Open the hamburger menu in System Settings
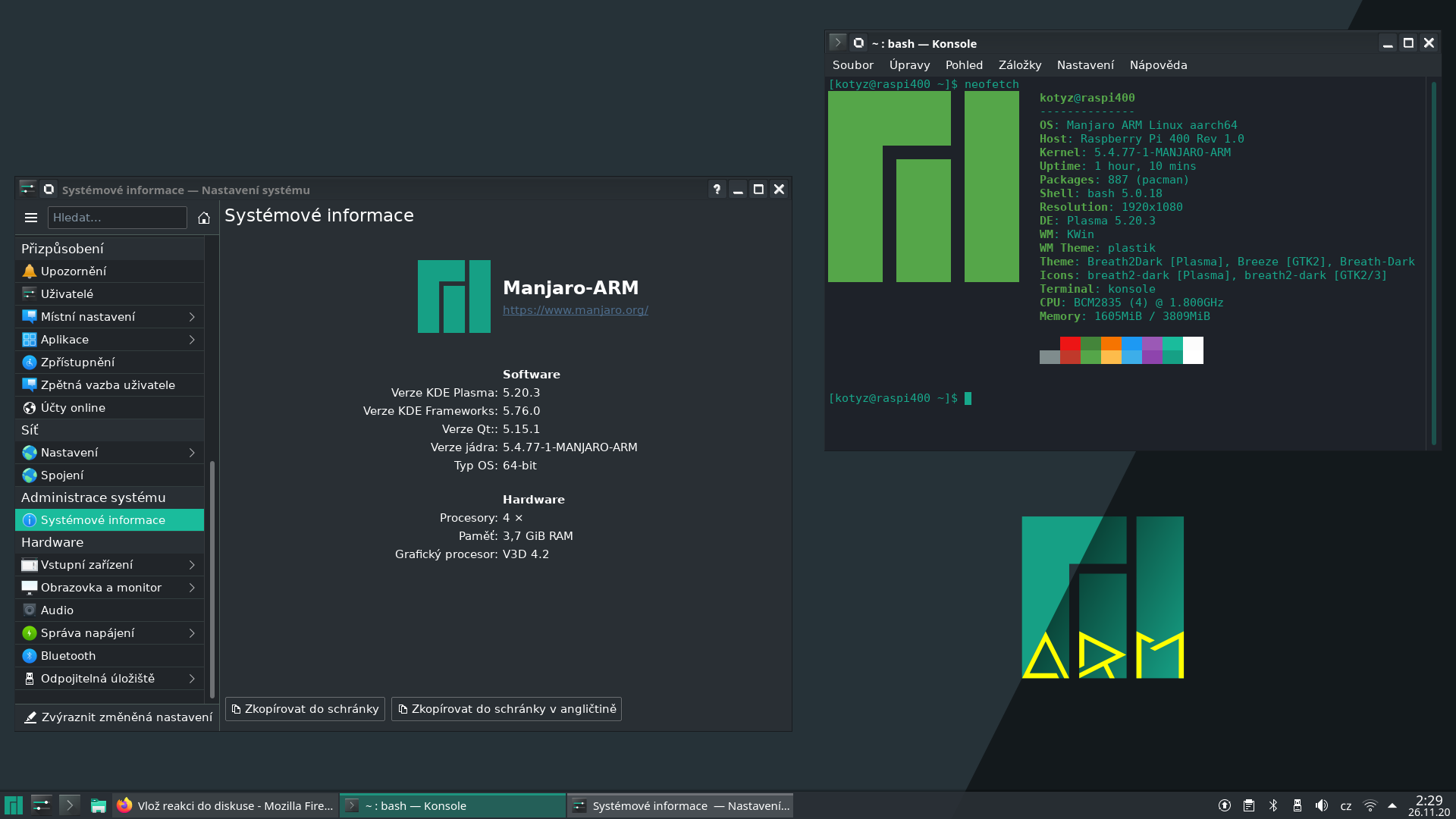 31,218
